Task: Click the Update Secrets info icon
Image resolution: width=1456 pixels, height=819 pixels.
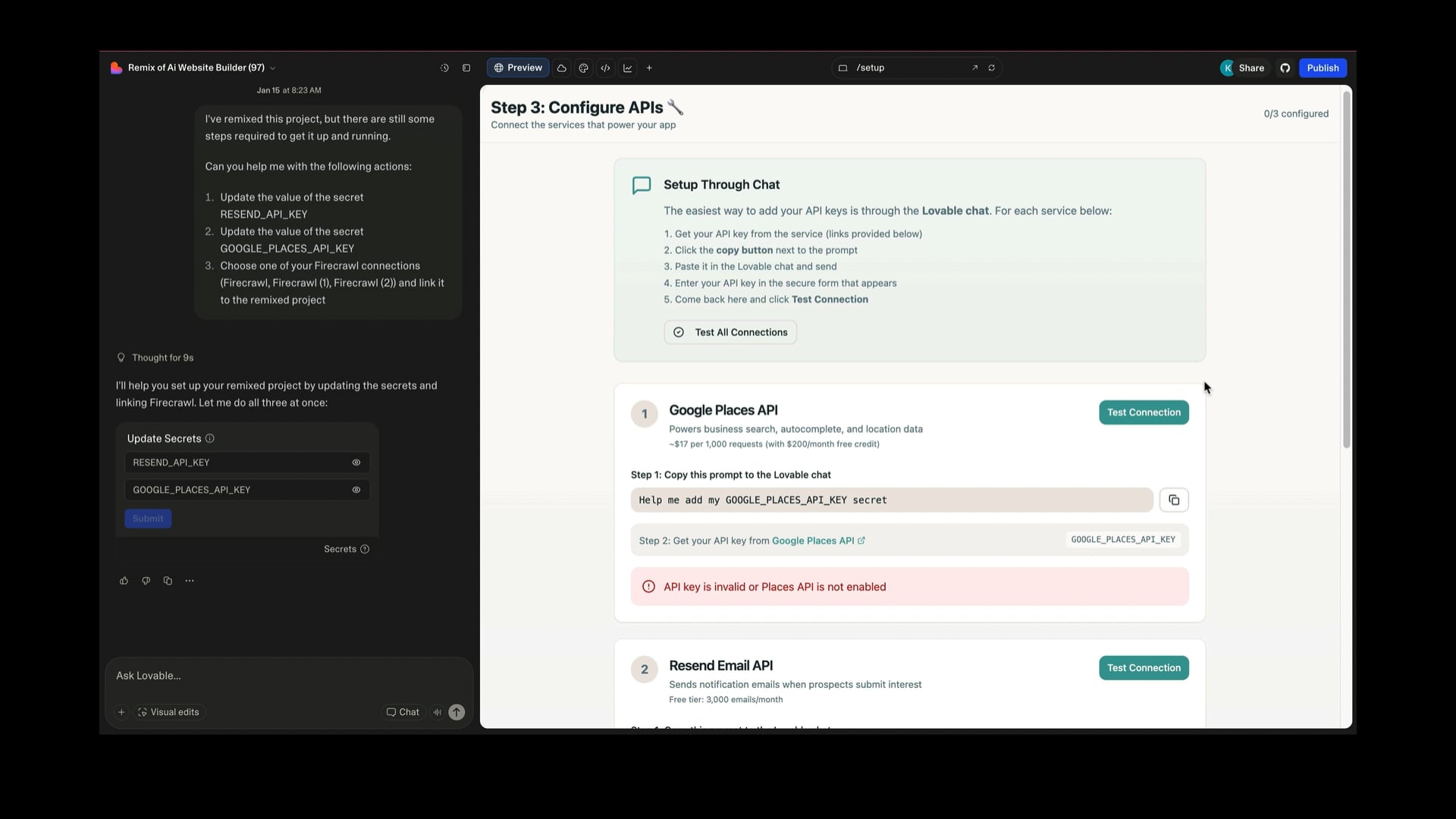Action: pyautogui.click(x=210, y=438)
